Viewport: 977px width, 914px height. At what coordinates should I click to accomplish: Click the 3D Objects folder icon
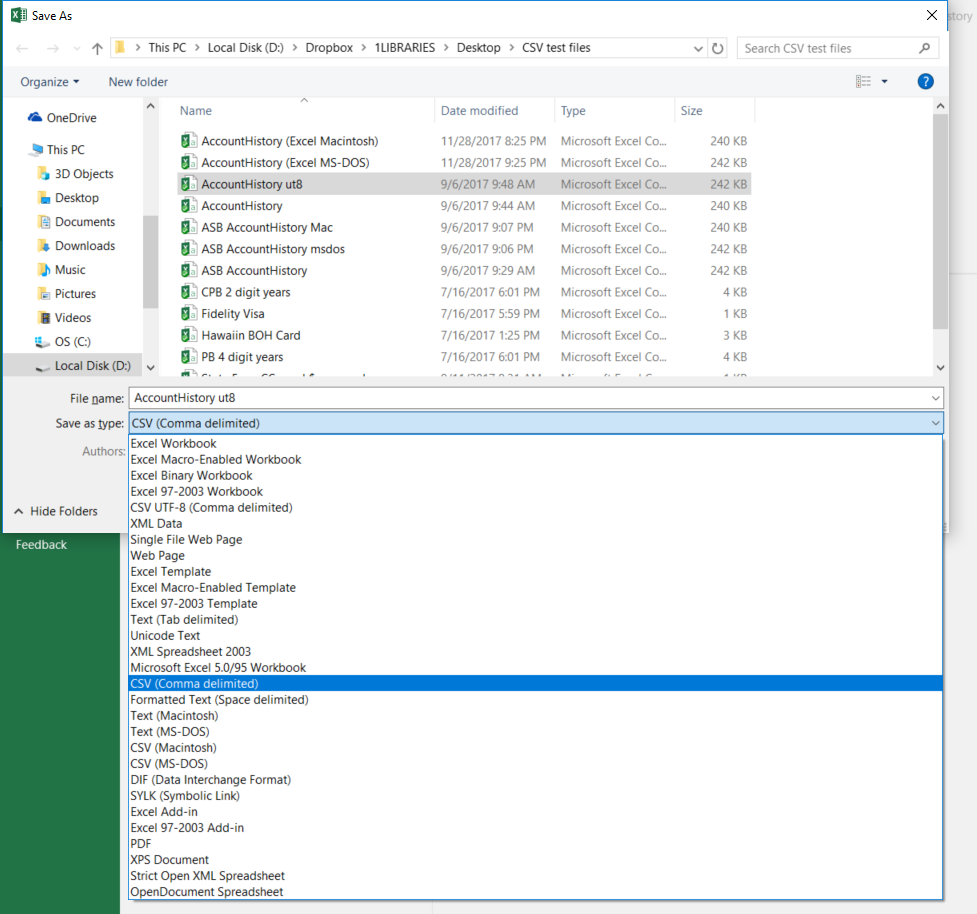[x=44, y=173]
